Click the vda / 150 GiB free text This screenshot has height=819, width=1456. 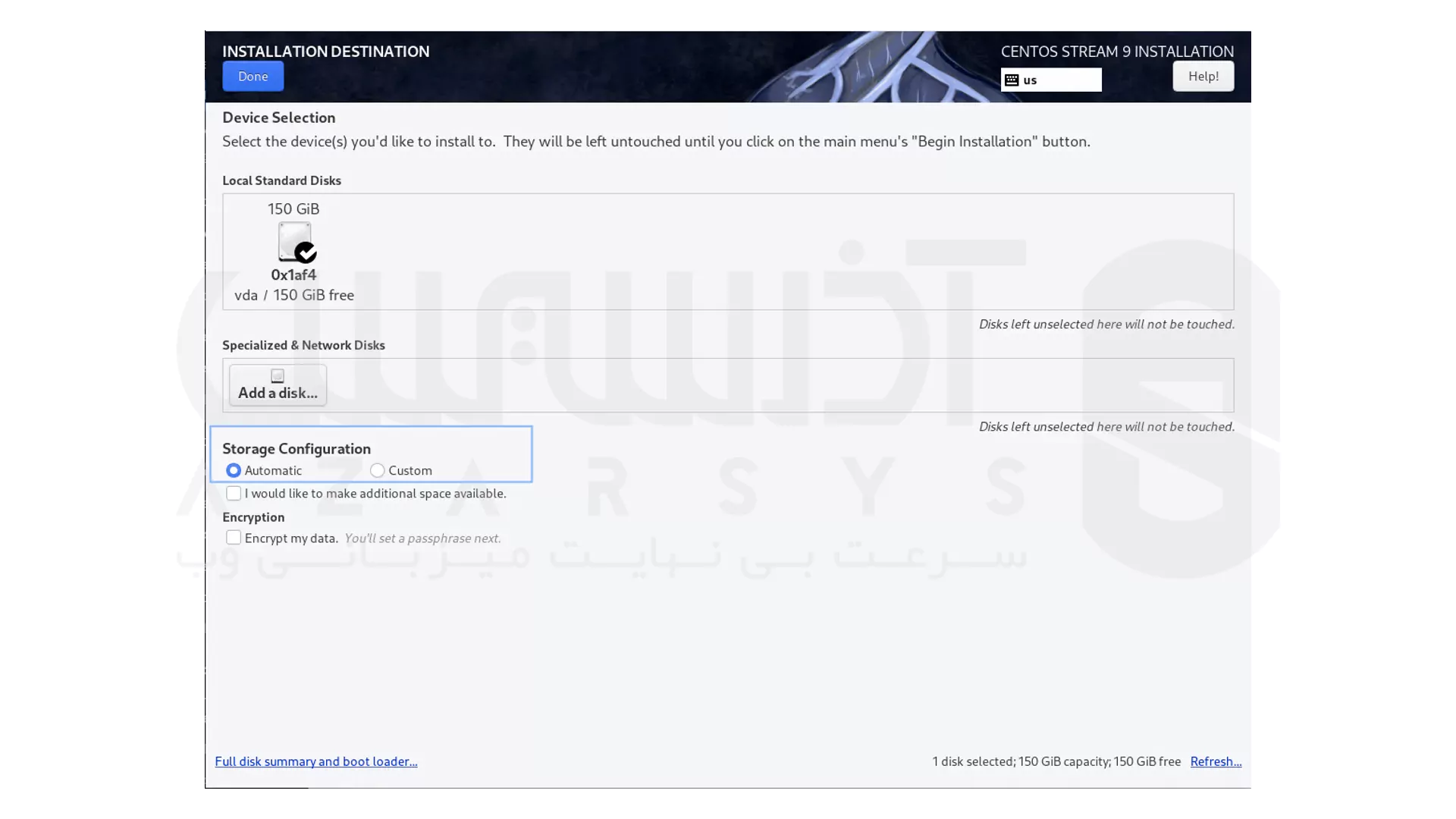click(x=294, y=295)
